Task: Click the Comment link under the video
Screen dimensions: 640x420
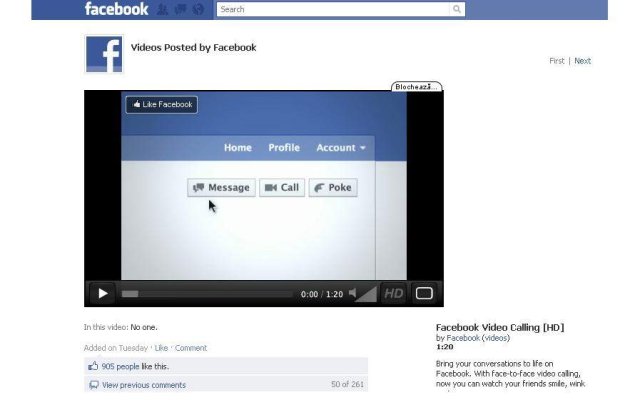Action: tap(191, 348)
